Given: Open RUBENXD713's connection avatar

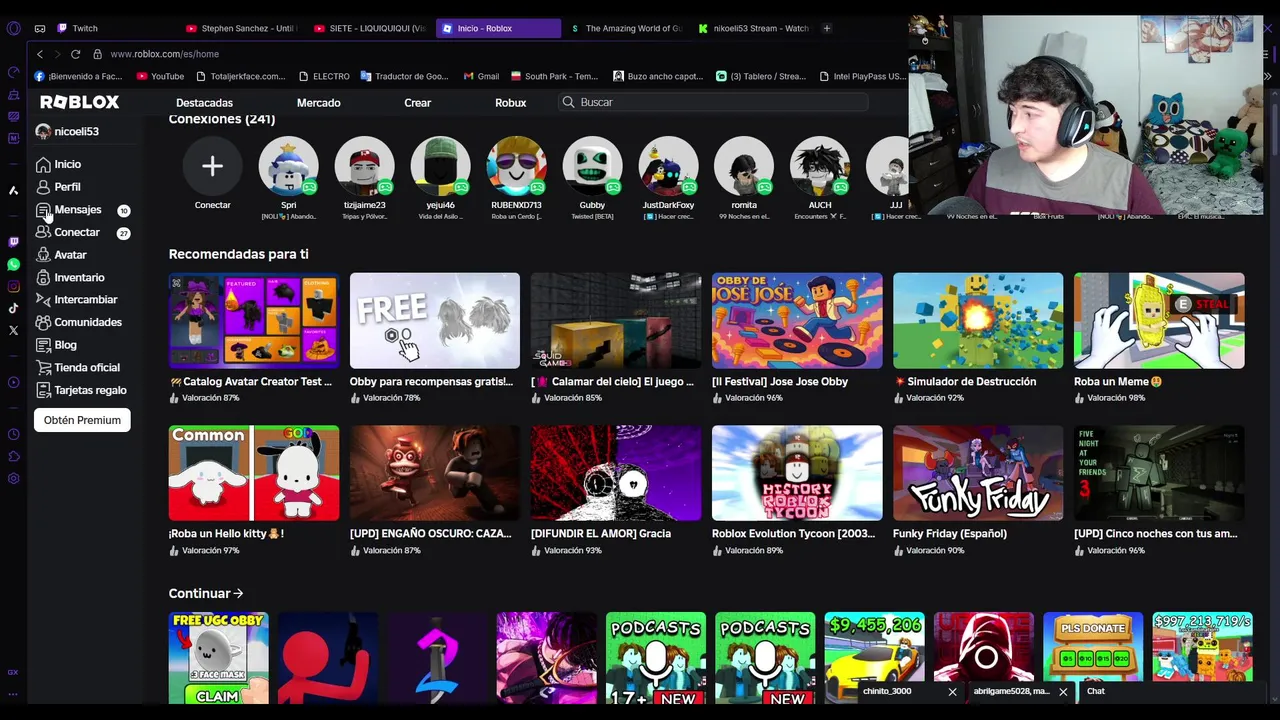Looking at the screenshot, I should [x=516, y=167].
